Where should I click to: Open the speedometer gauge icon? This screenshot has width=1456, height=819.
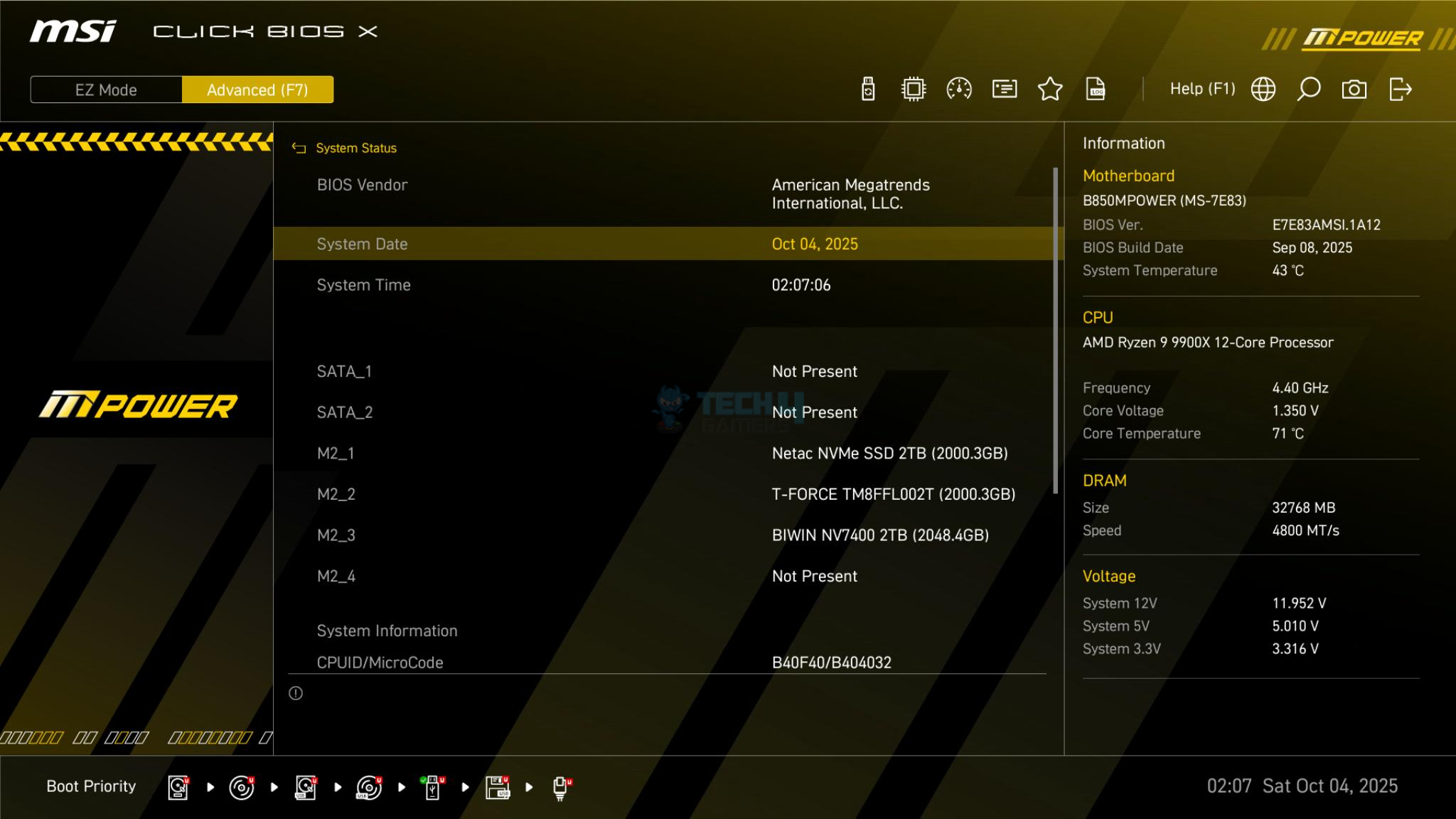pos(959,90)
